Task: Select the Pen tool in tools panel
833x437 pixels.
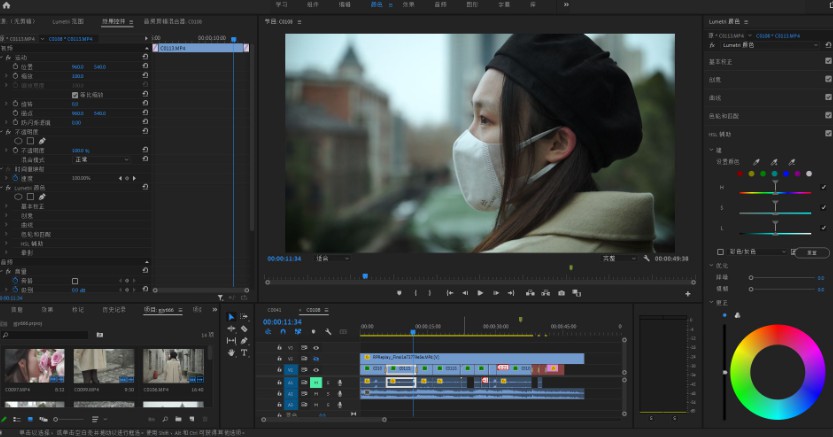Action: pyautogui.click(x=244, y=340)
